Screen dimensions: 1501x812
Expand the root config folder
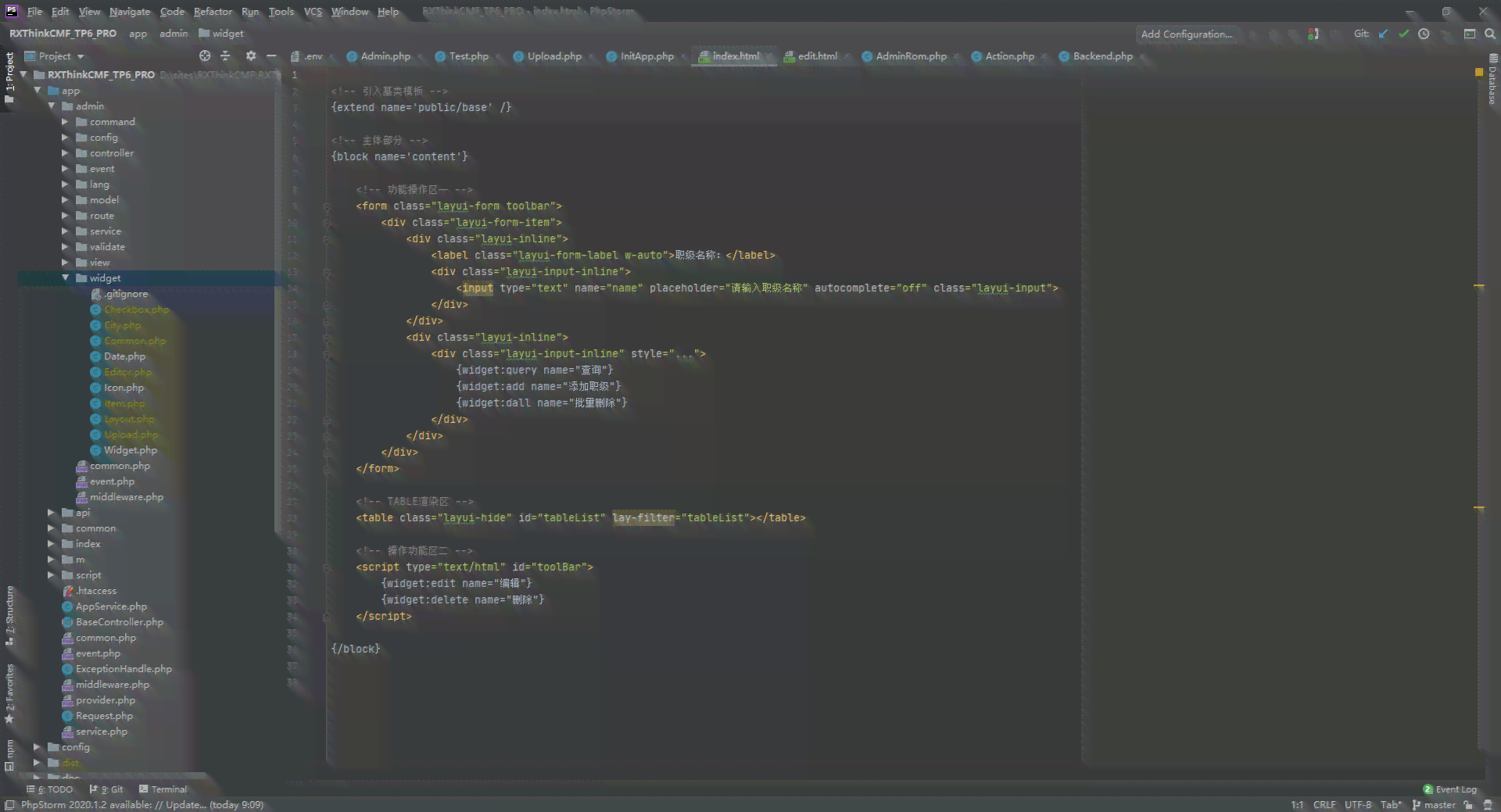[38, 747]
